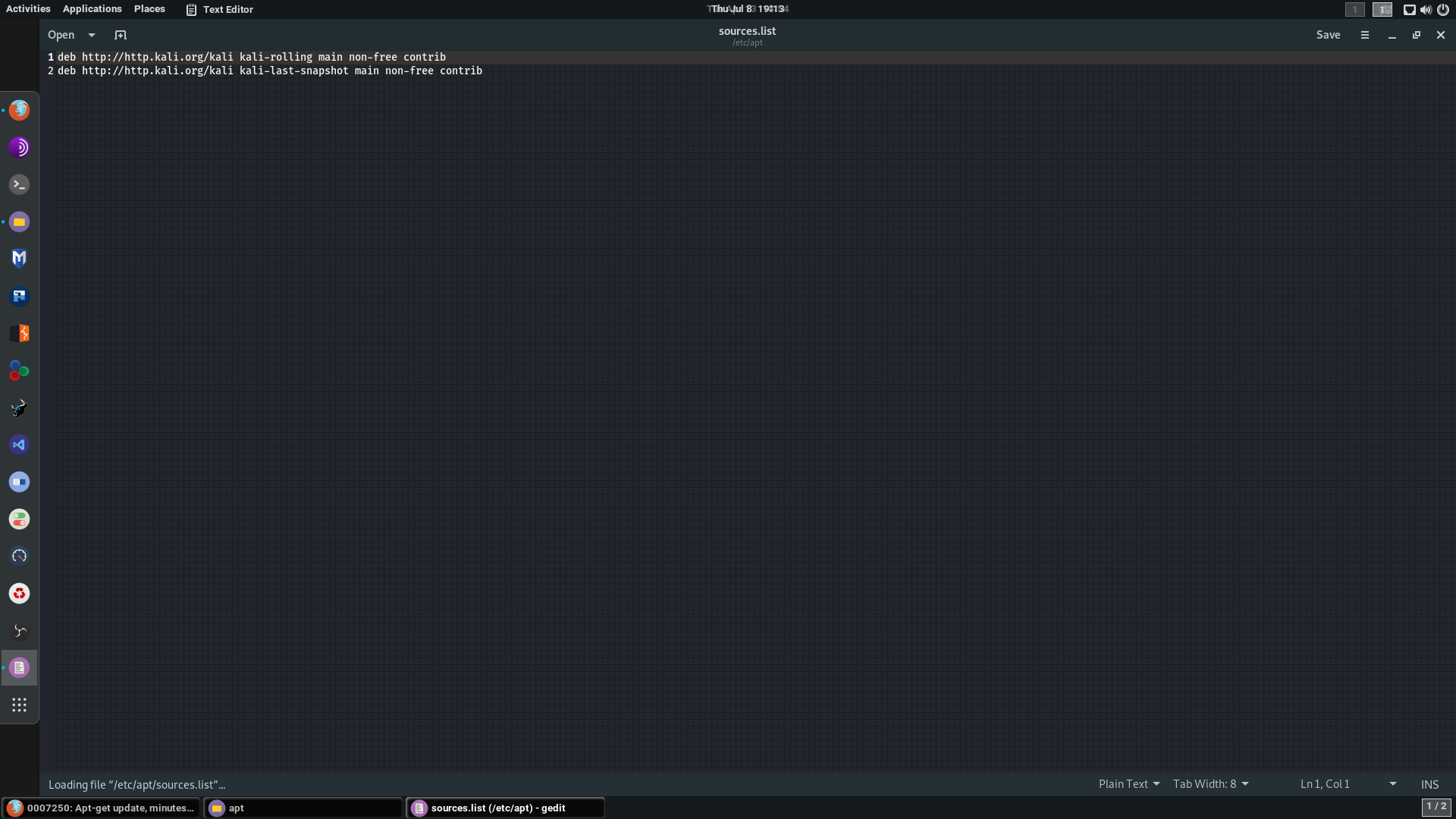Viewport: 1456px width, 819px height.
Task: Open the Tab Width dropdown
Action: [x=1210, y=784]
